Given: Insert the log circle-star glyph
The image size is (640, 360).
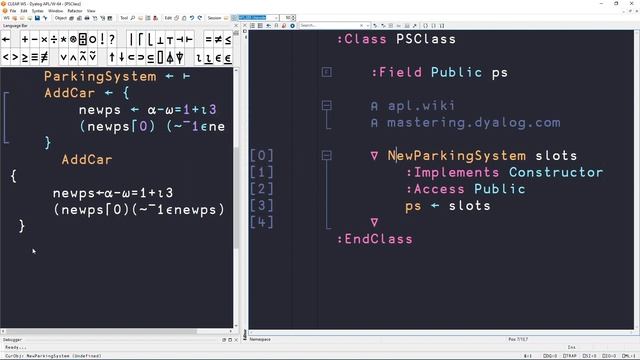Looking at the screenshot, I should coord(73,40).
